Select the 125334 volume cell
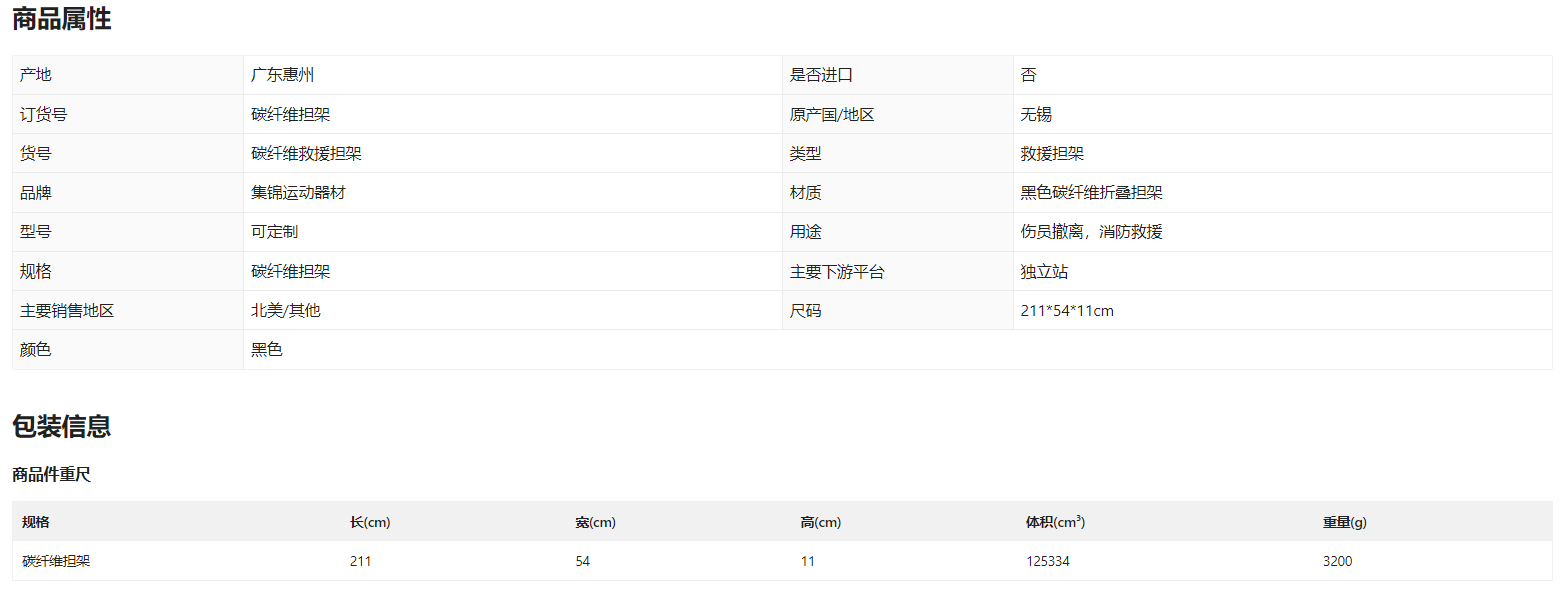This screenshot has height=591, width=1560. click(x=1047, y=561)
